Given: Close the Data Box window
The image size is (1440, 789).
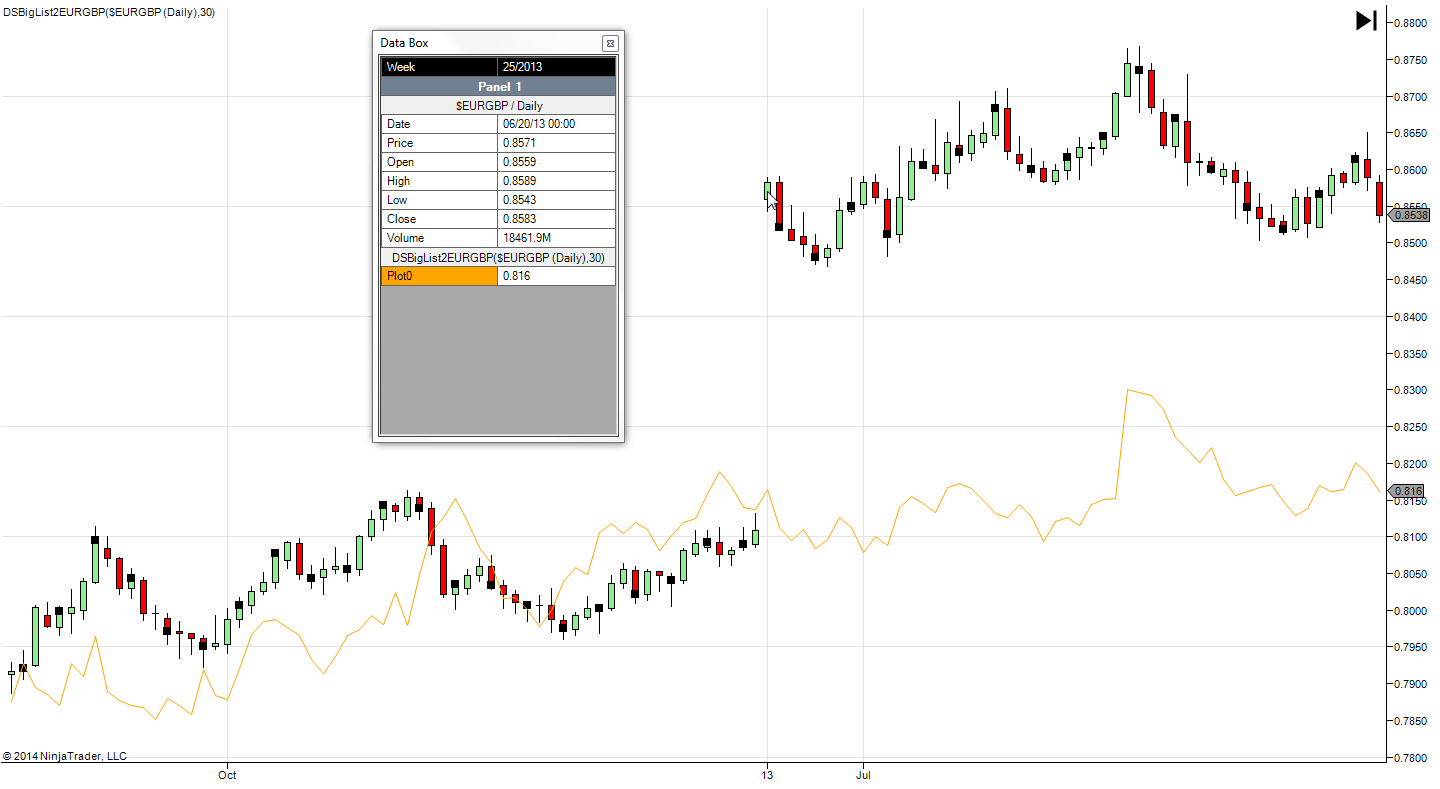Looking at the screenshot, I should tap(610, 43).
